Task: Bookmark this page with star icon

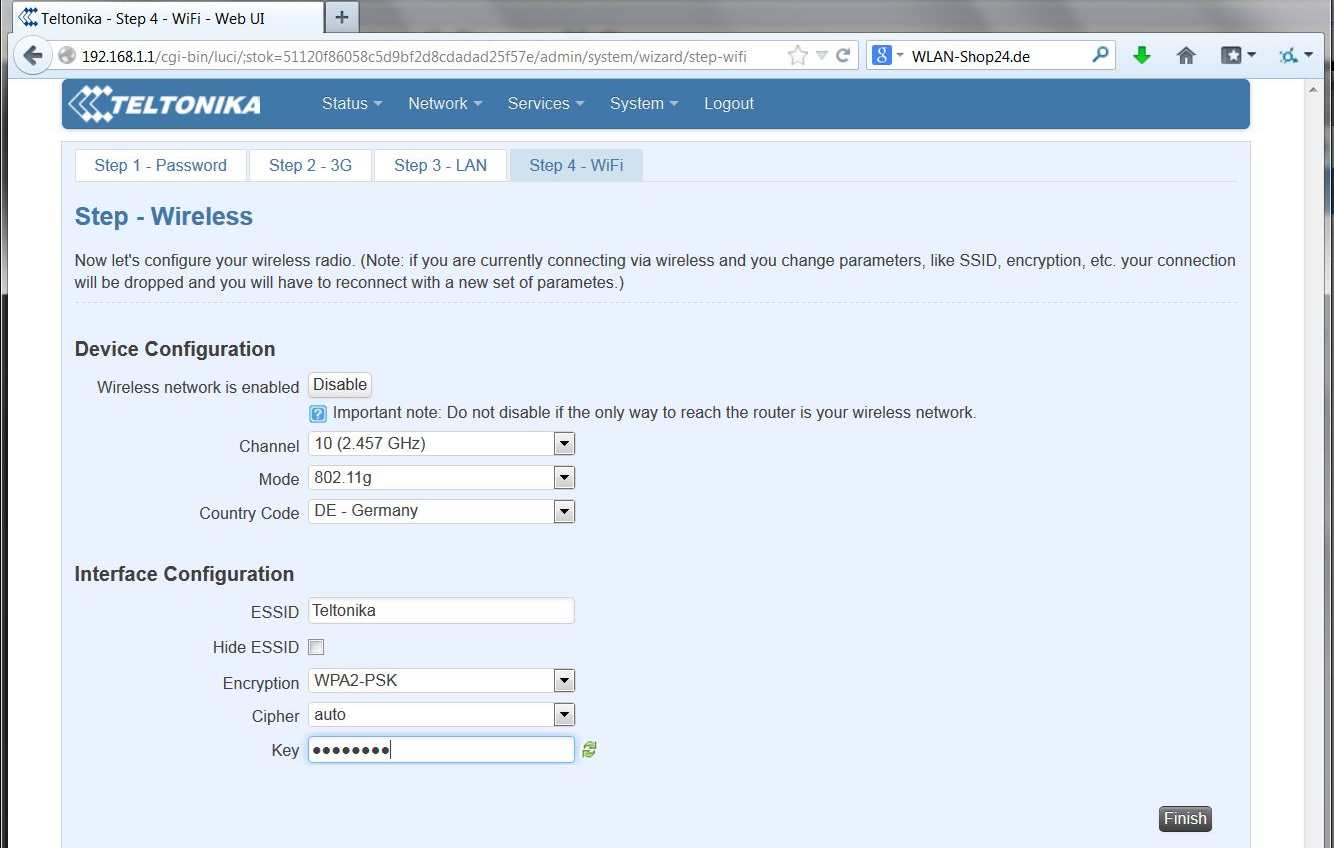Action: click(797, 56)
